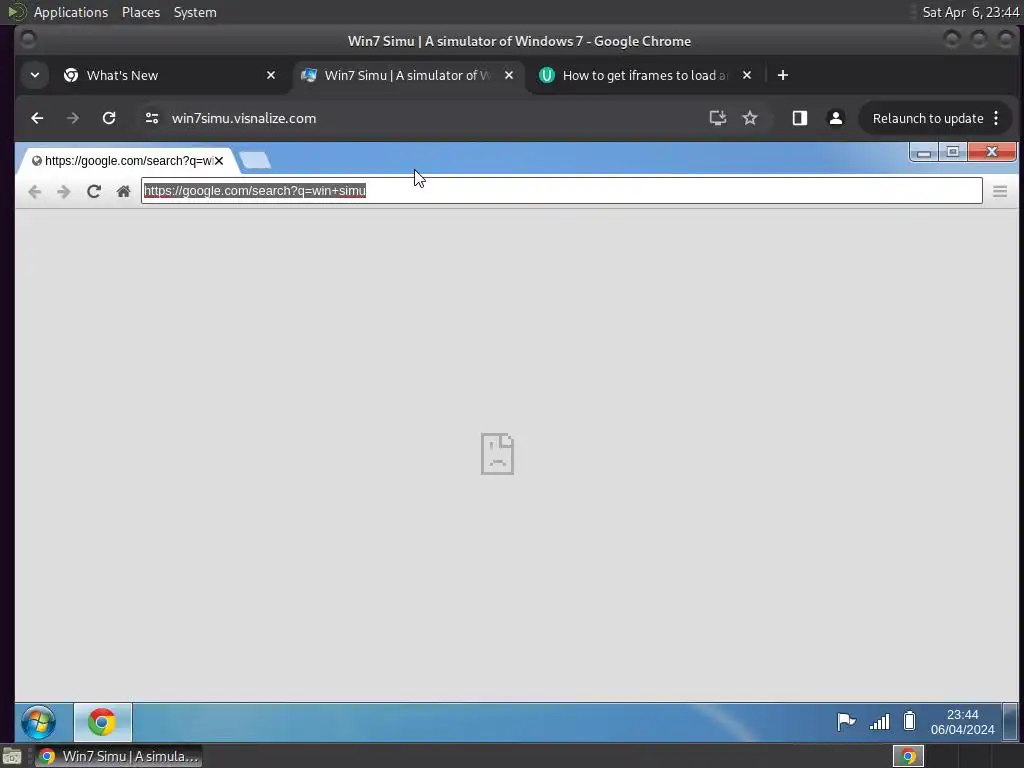The image size is (1024, 768).
Task: Maximize the simulated browser window
Action: point(953,152)
